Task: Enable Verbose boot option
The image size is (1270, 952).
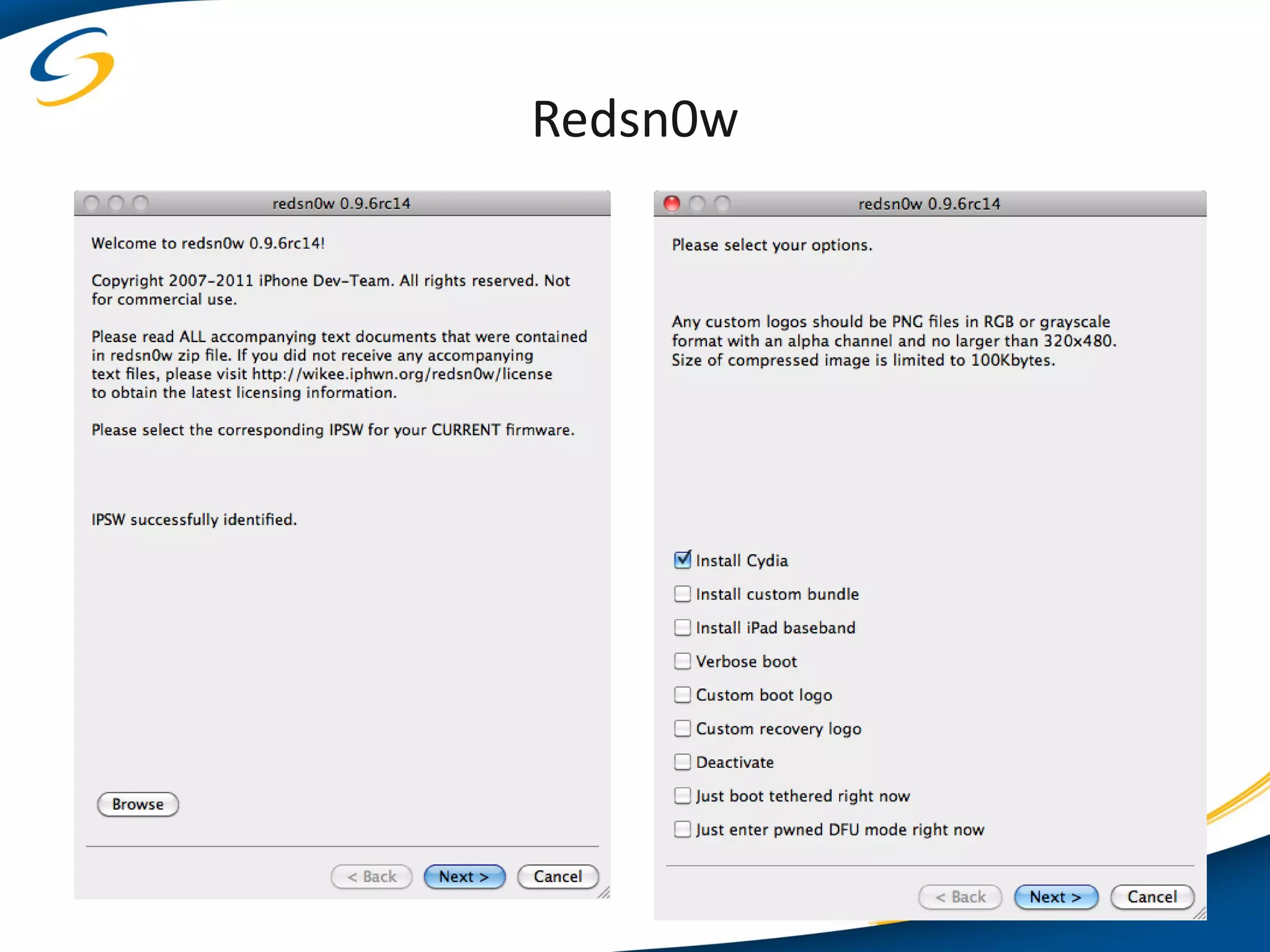Action: coord(682,661)
